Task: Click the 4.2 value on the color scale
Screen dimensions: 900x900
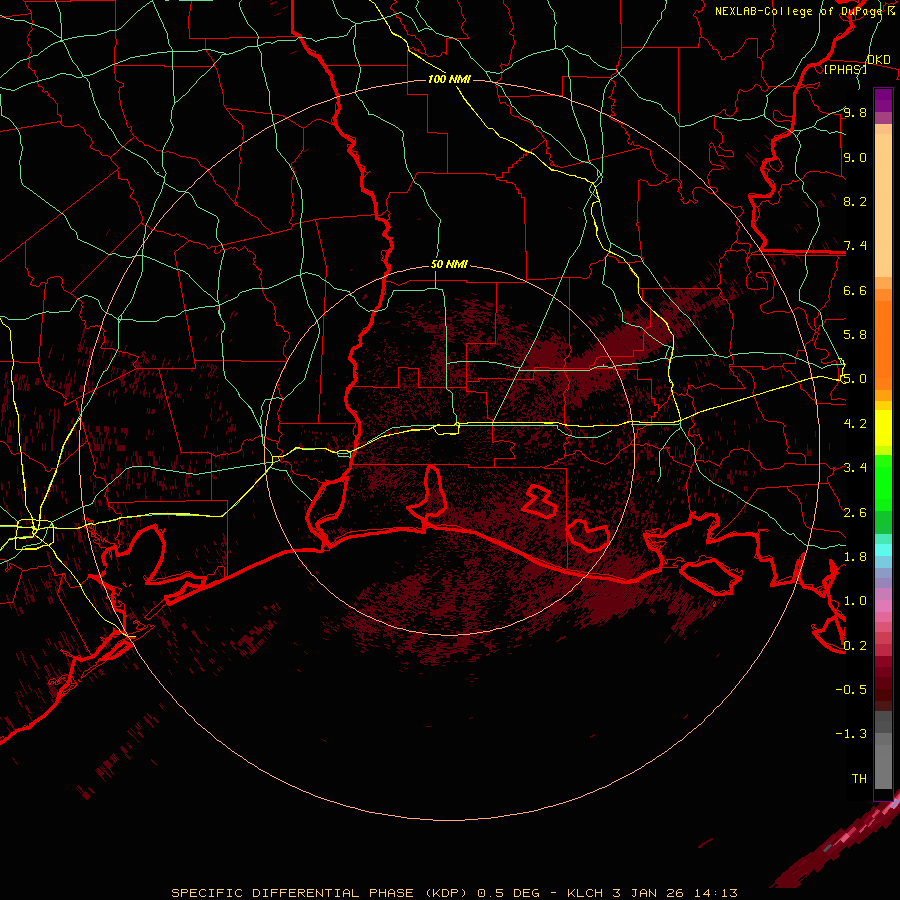Action: point(855,424)
